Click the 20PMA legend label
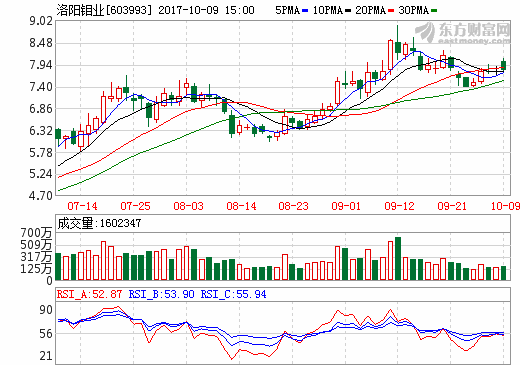 click(x=371, y=11)
